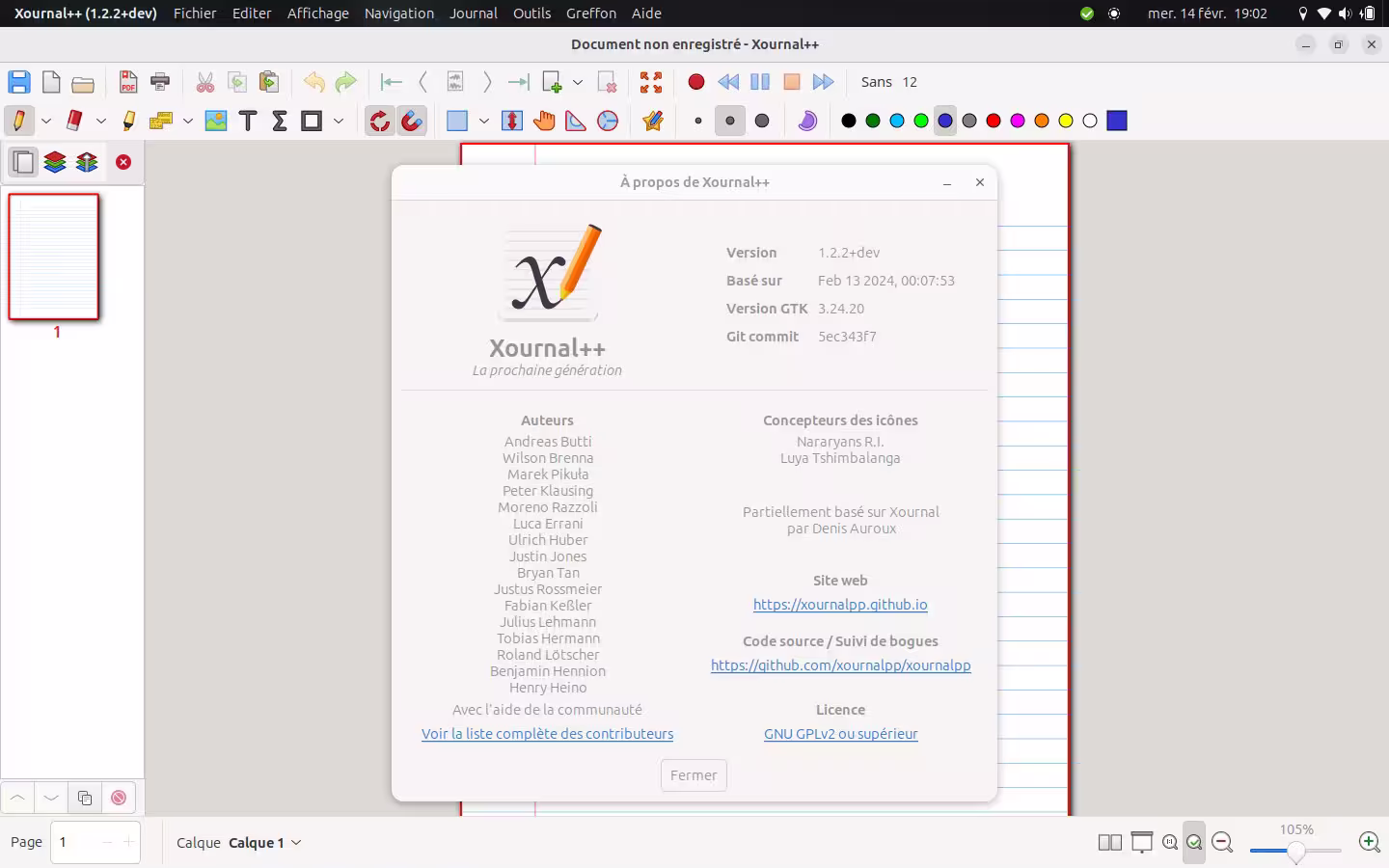This screenshot has width=1389, height=868.
Task: Open the GitHub source code link
Action: 841,665
